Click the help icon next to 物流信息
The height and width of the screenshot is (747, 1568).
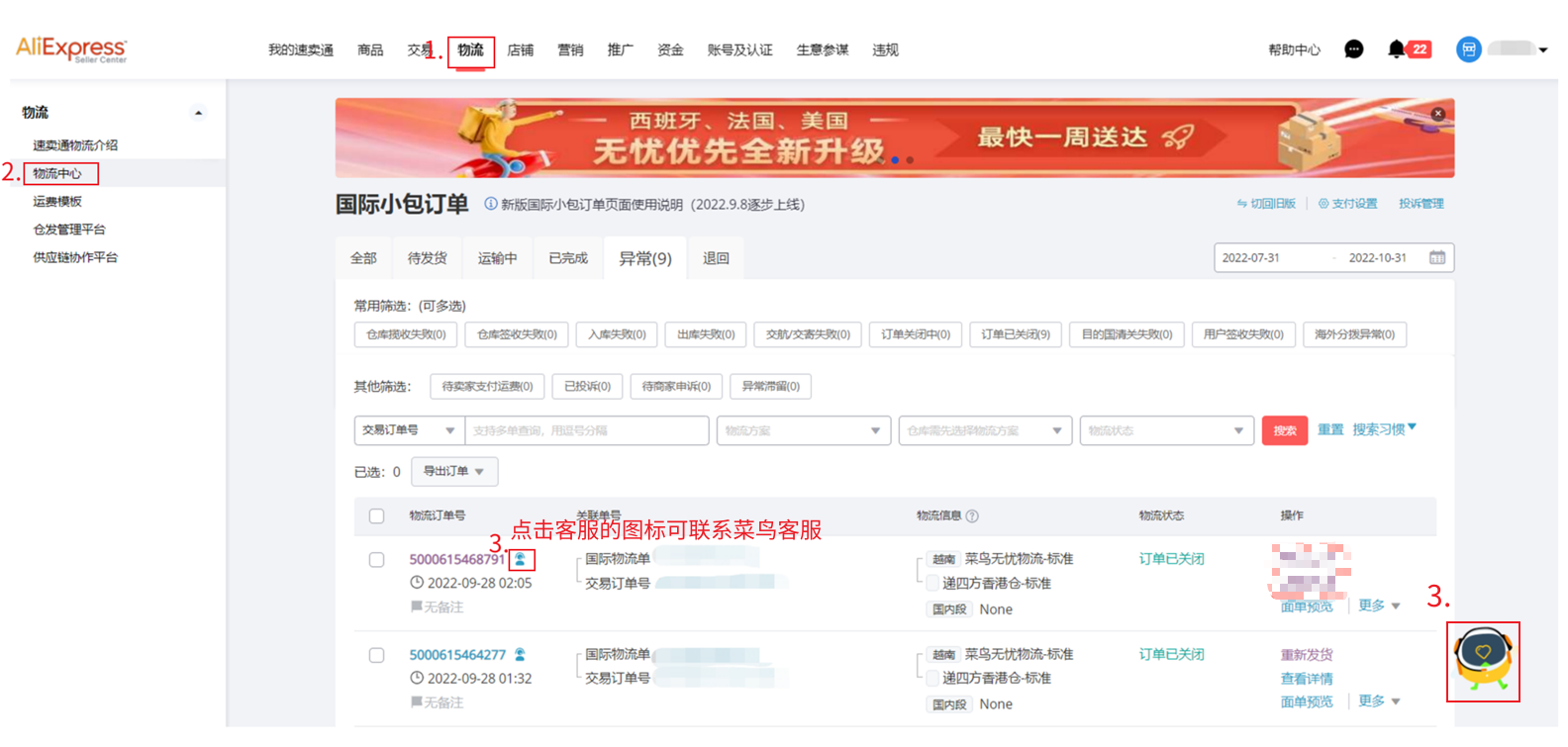click(x=972, y=516)
